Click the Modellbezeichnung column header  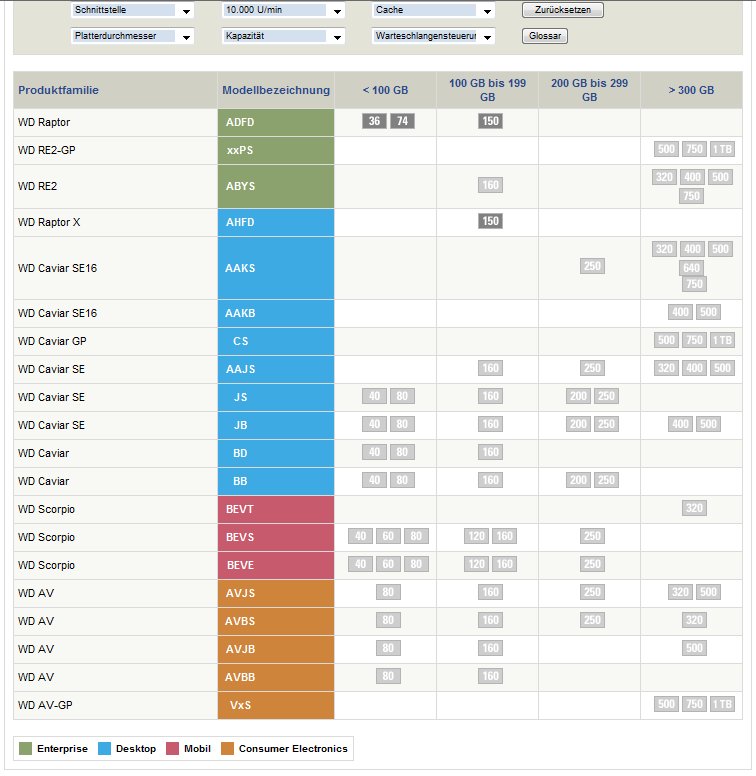coord(276,90)
